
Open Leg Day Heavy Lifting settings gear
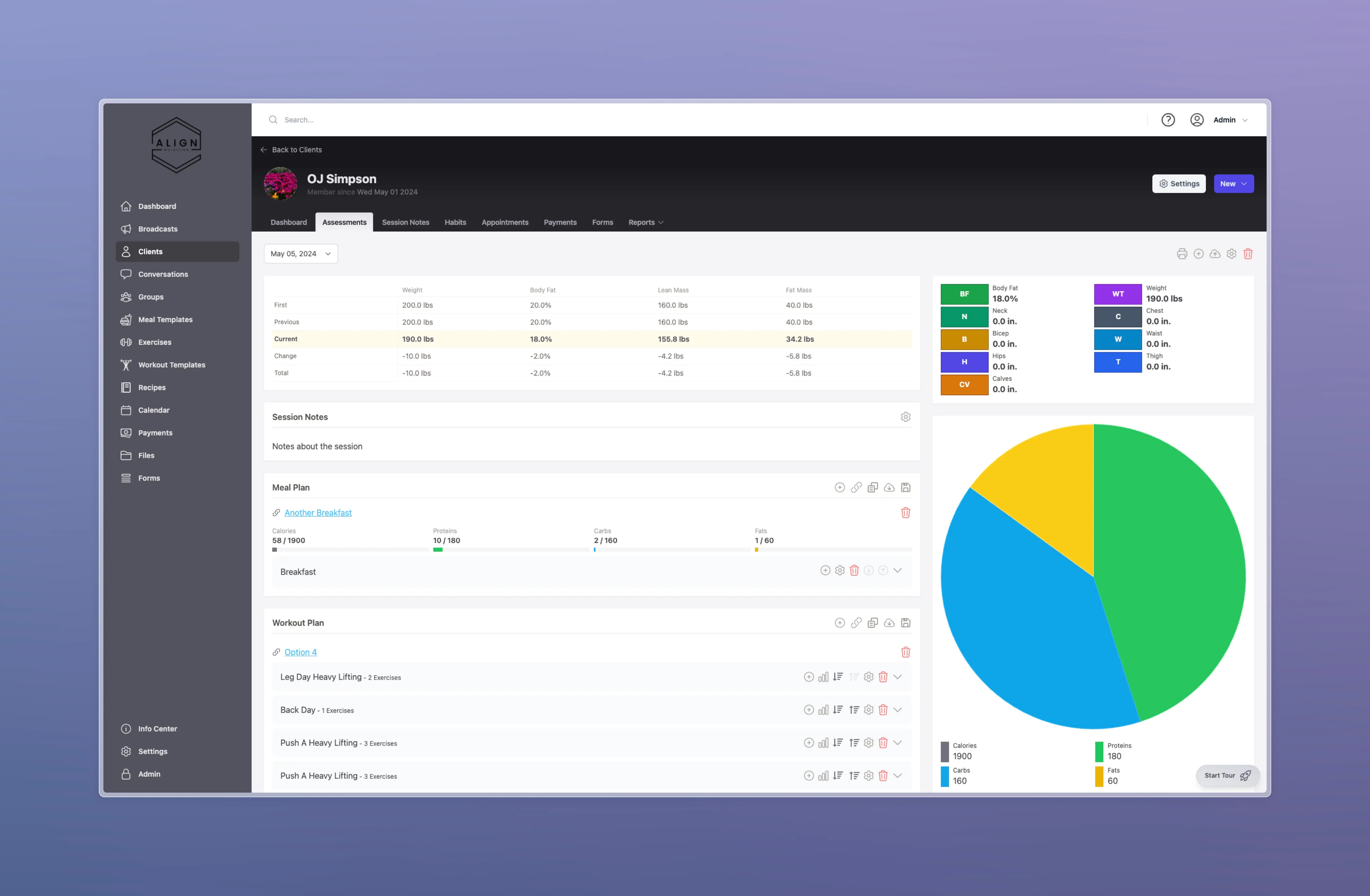click(869, 677)
